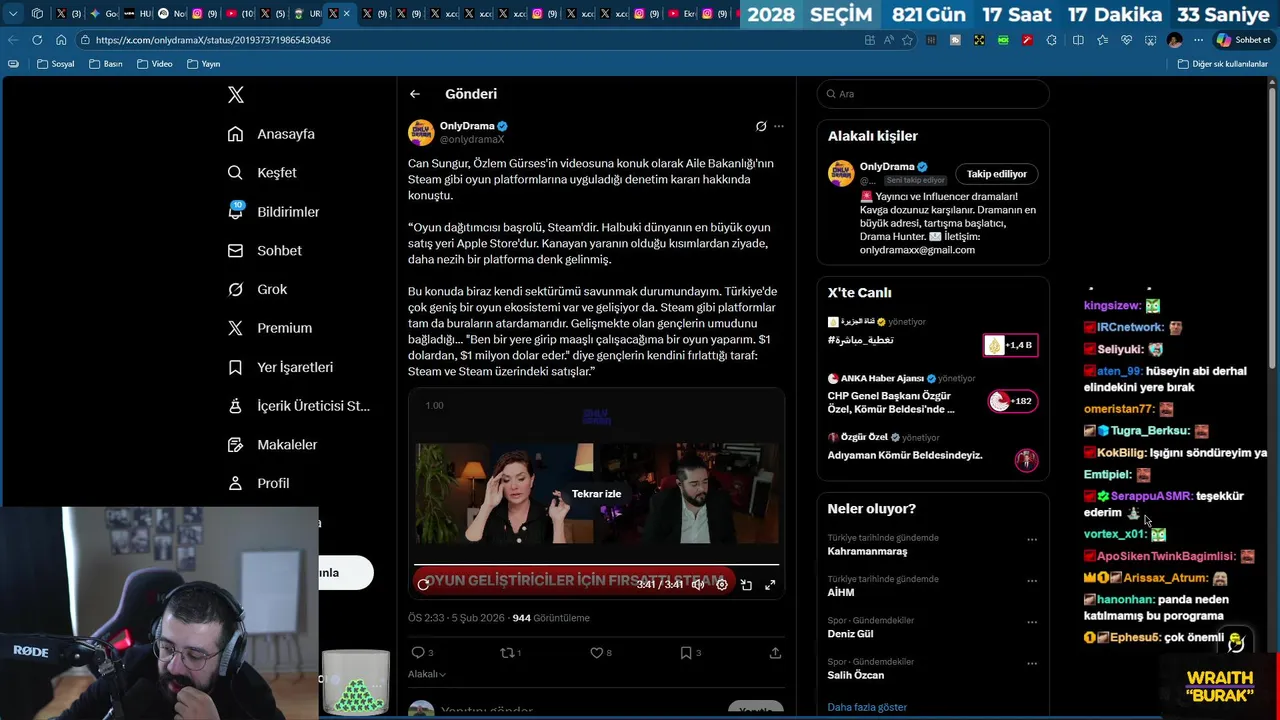Image resolution: width=1280 pixels, height=720 pixels.
Task: Open Sohbet messages in sidebar
Action: [265, 251]
